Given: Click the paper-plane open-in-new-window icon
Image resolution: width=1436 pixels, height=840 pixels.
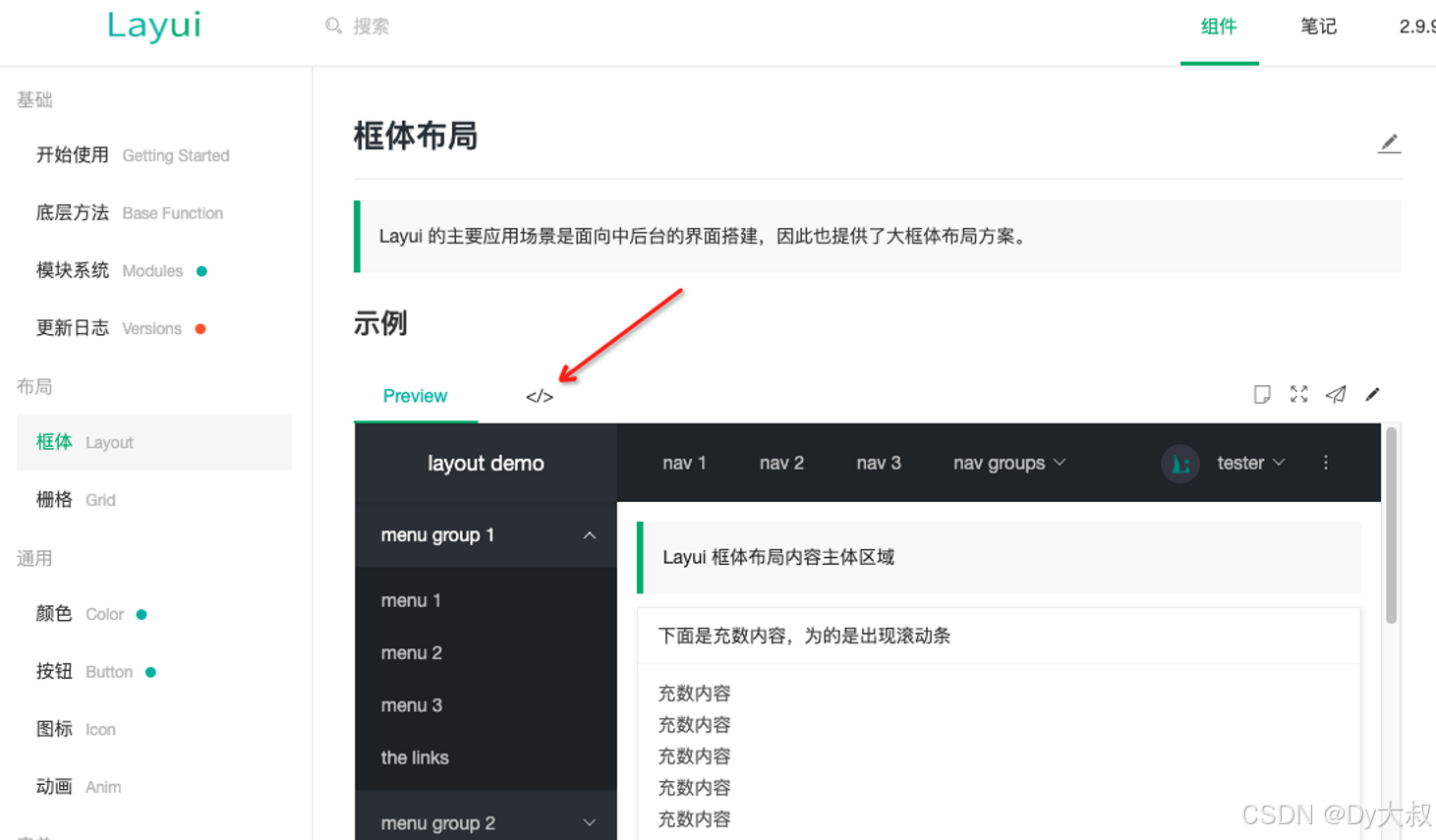Looking at the screenshot, I should (x=1336, y=394).
